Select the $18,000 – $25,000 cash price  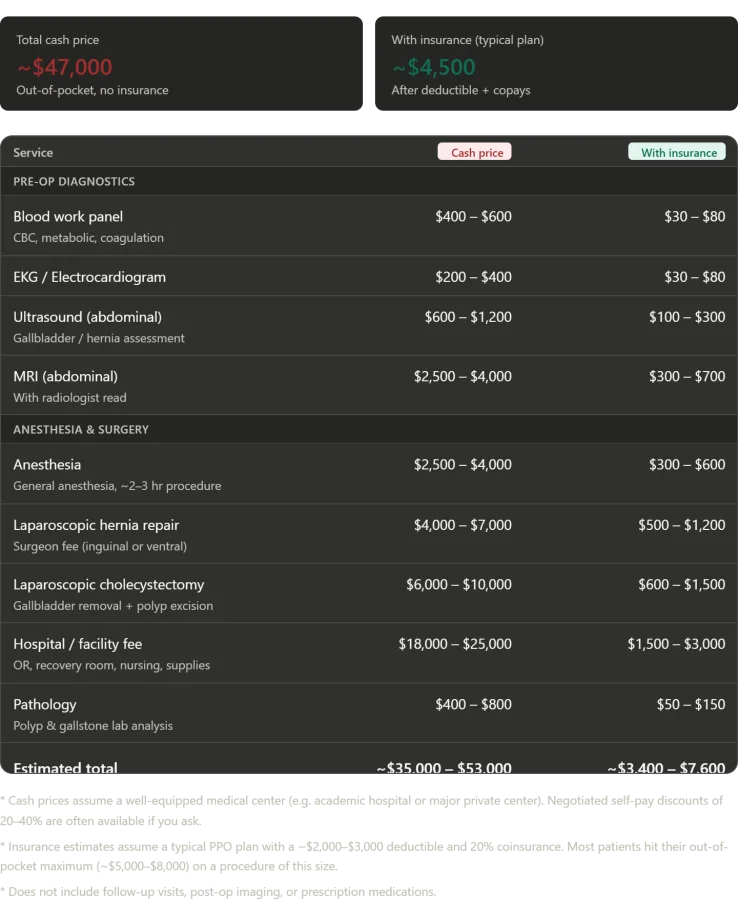455,644
